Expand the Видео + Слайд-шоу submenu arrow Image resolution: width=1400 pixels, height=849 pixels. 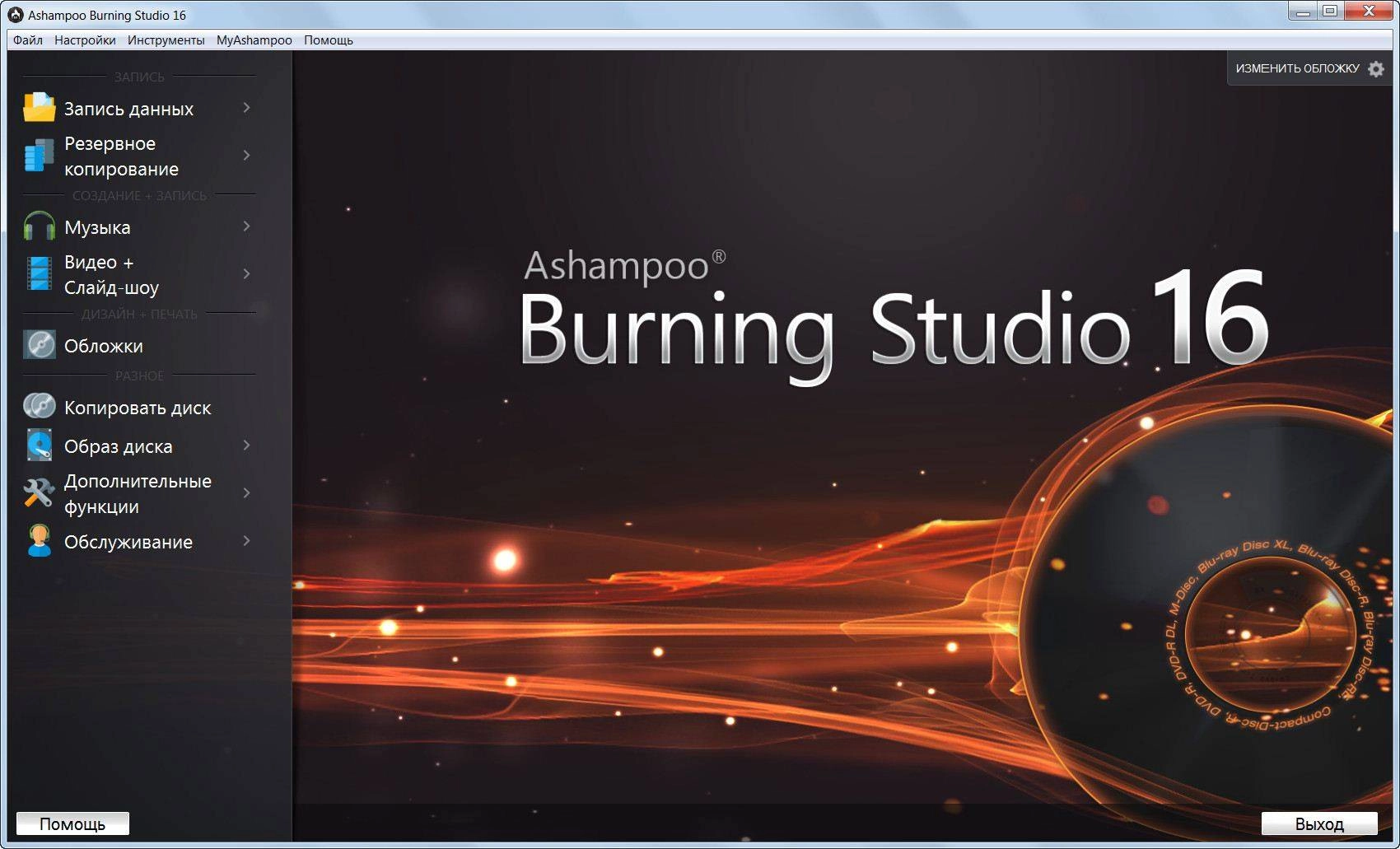[x=246, y=274]
